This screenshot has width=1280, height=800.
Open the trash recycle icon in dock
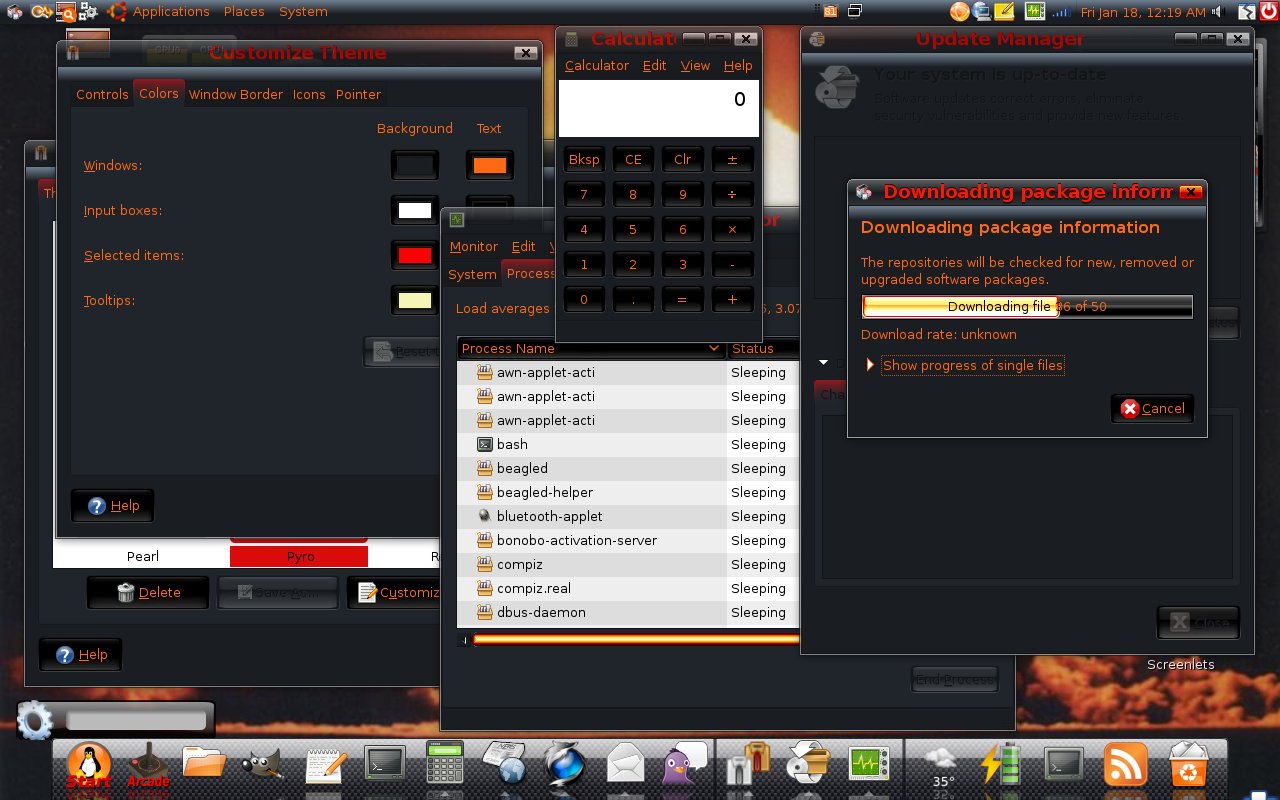click(x=1188, y=765)
